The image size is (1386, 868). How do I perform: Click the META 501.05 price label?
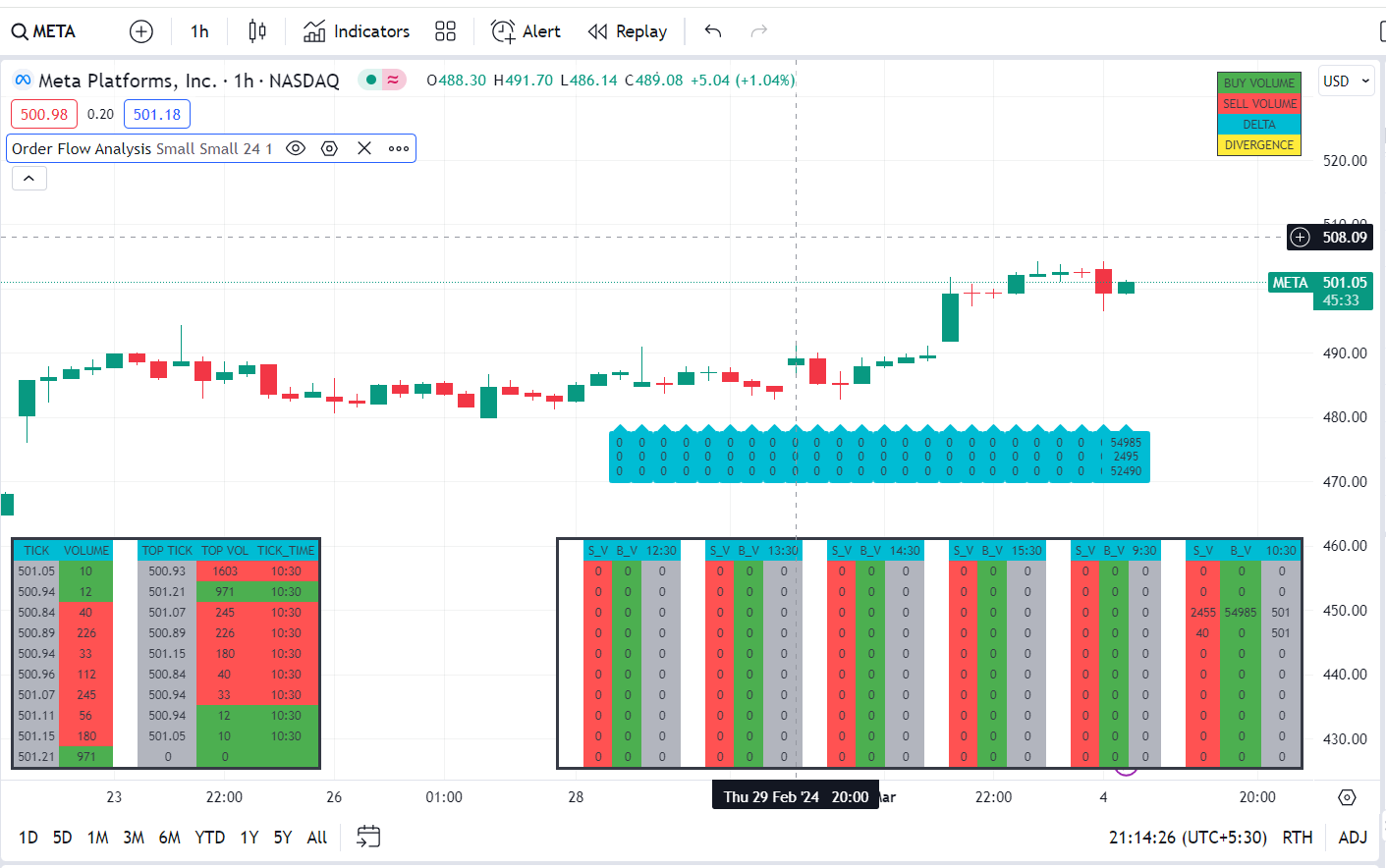pyautogui.click(x=1320, y=282)
